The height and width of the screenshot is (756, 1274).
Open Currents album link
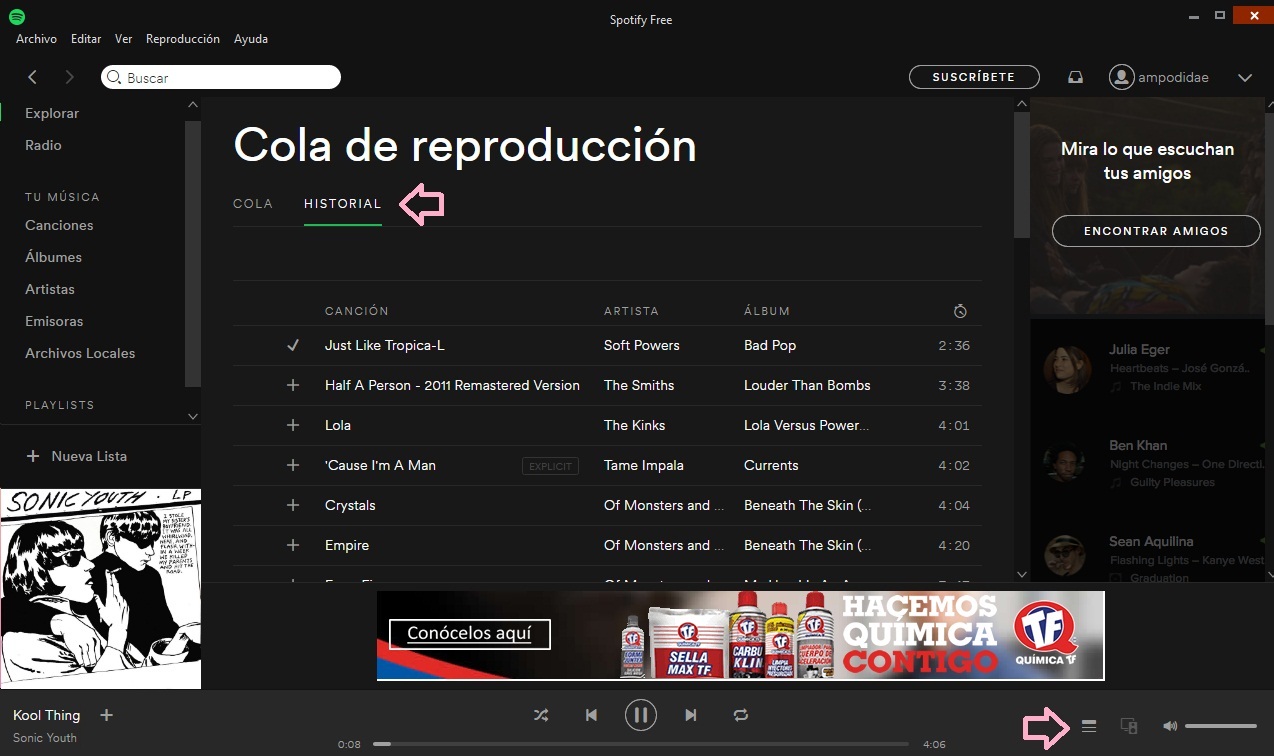pos(771,465)
